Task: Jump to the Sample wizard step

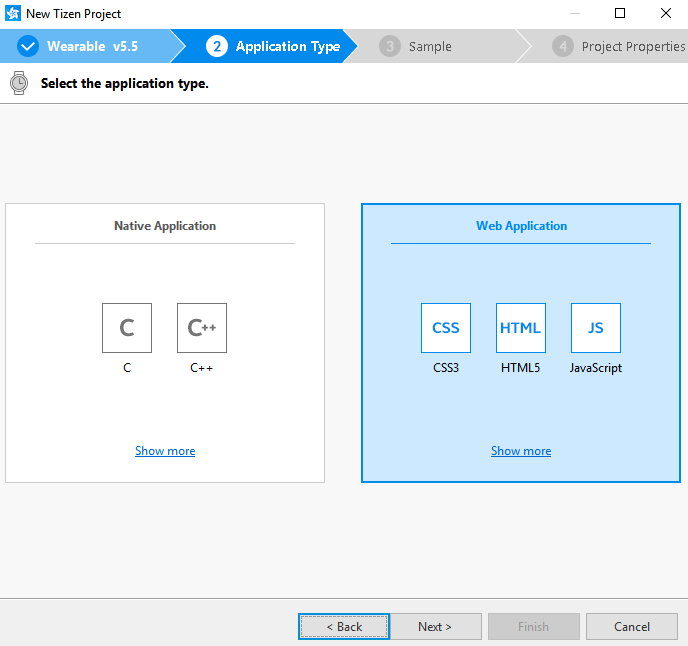Action: tap(430, 46)
